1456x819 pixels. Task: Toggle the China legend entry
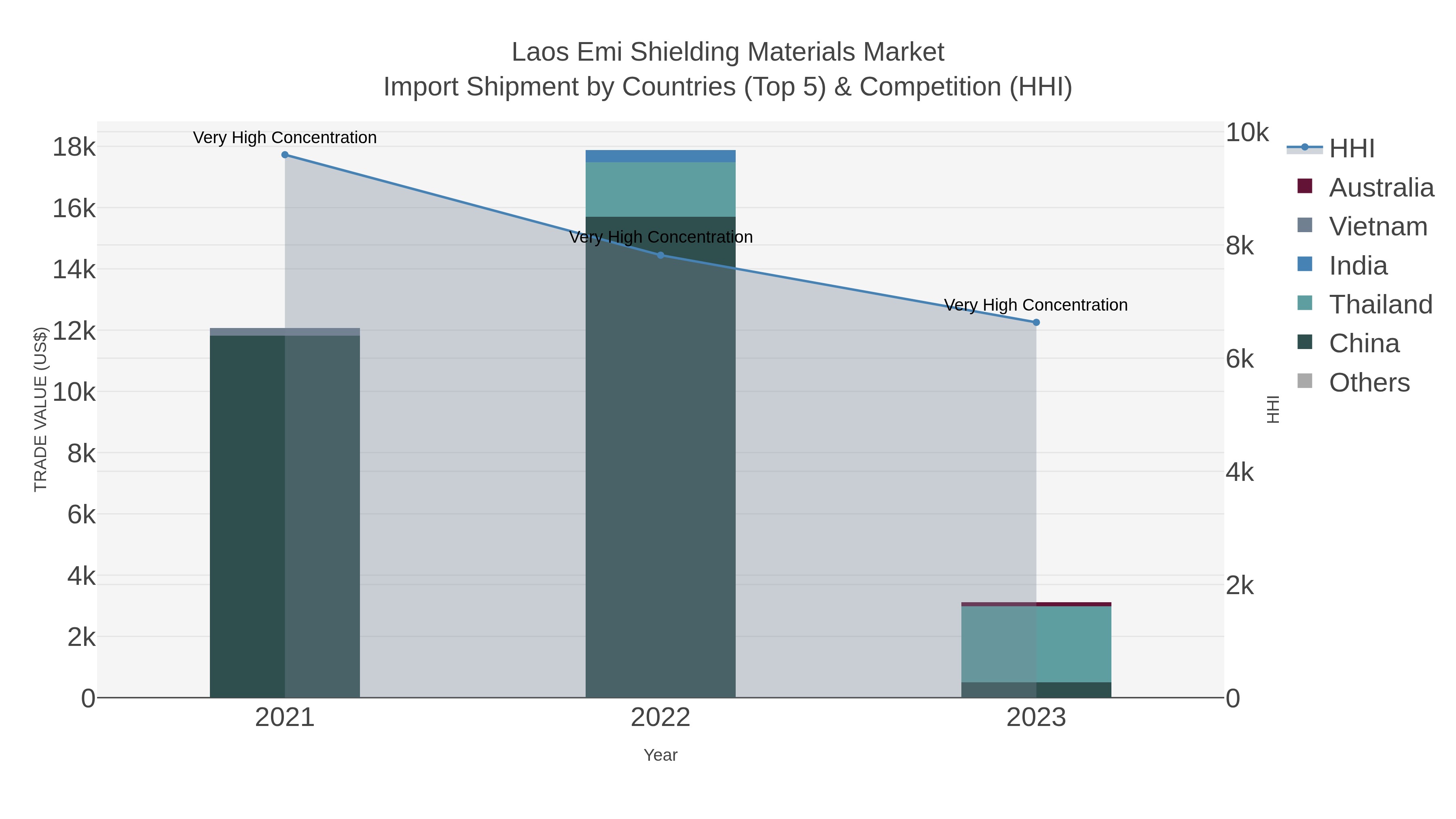[x=1348, y=344]
